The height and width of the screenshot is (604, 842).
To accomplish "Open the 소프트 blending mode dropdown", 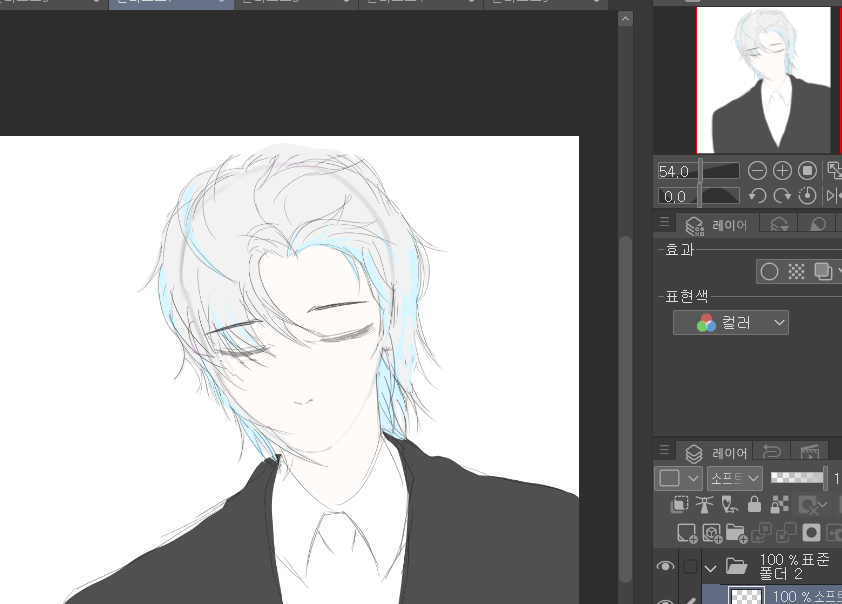I will (x=735, y=478).
